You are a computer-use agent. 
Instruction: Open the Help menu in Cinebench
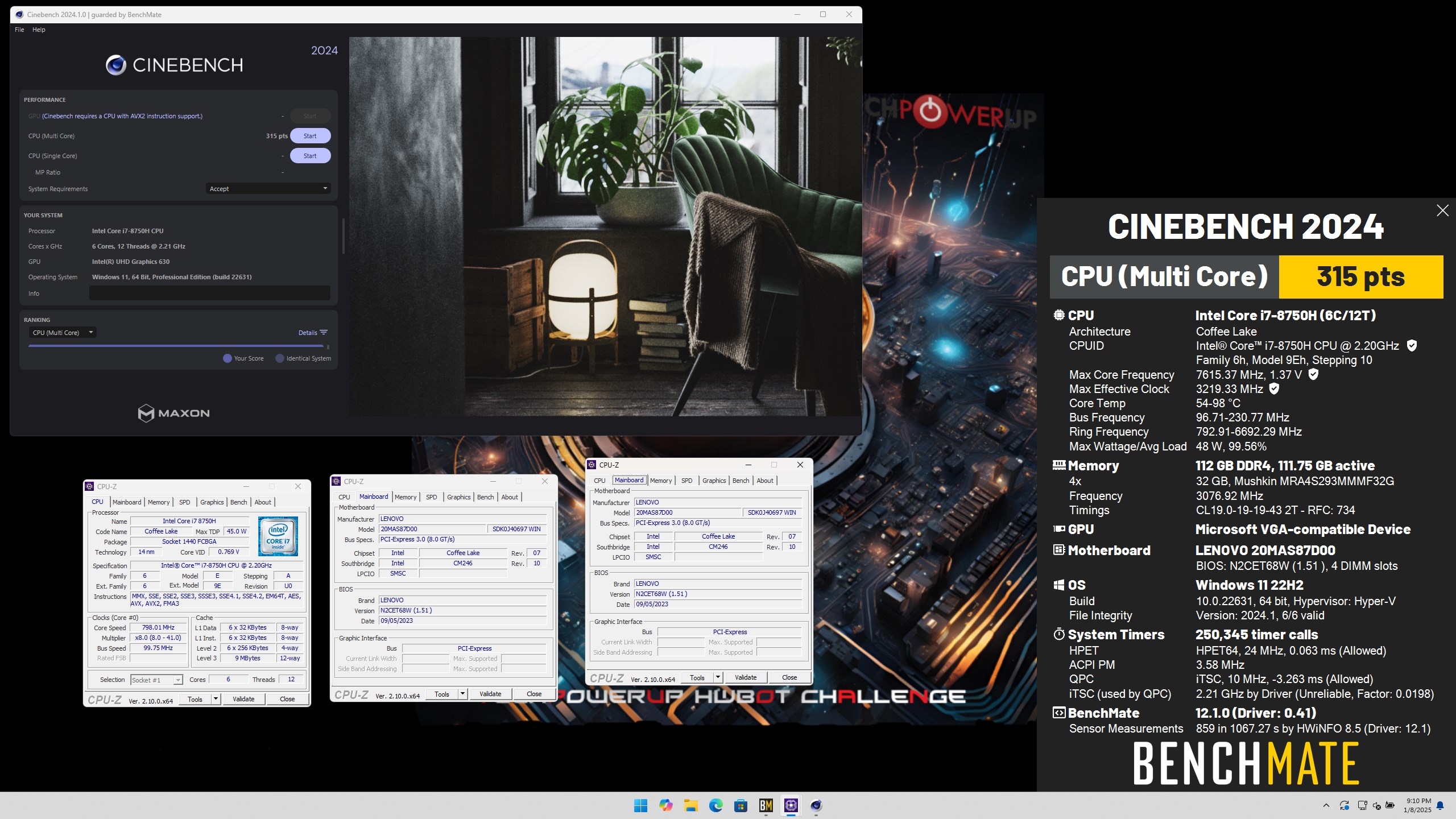39,30
